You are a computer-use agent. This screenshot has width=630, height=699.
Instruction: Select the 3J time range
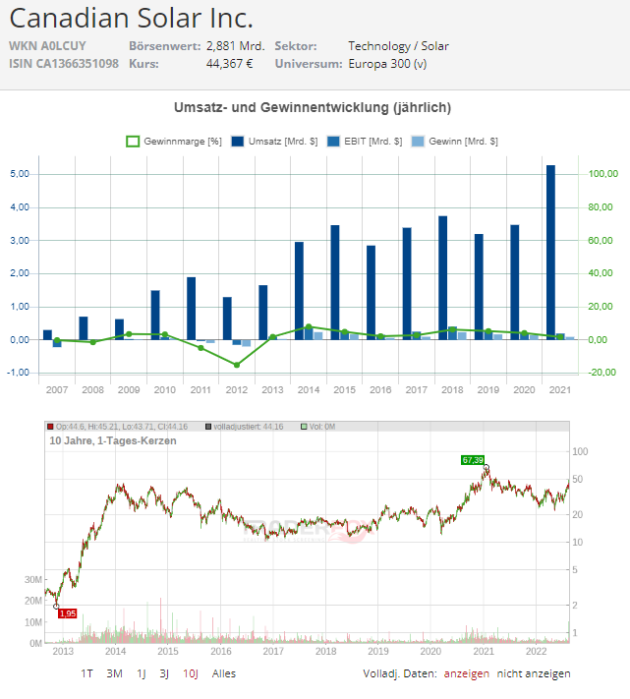point(164,674)
